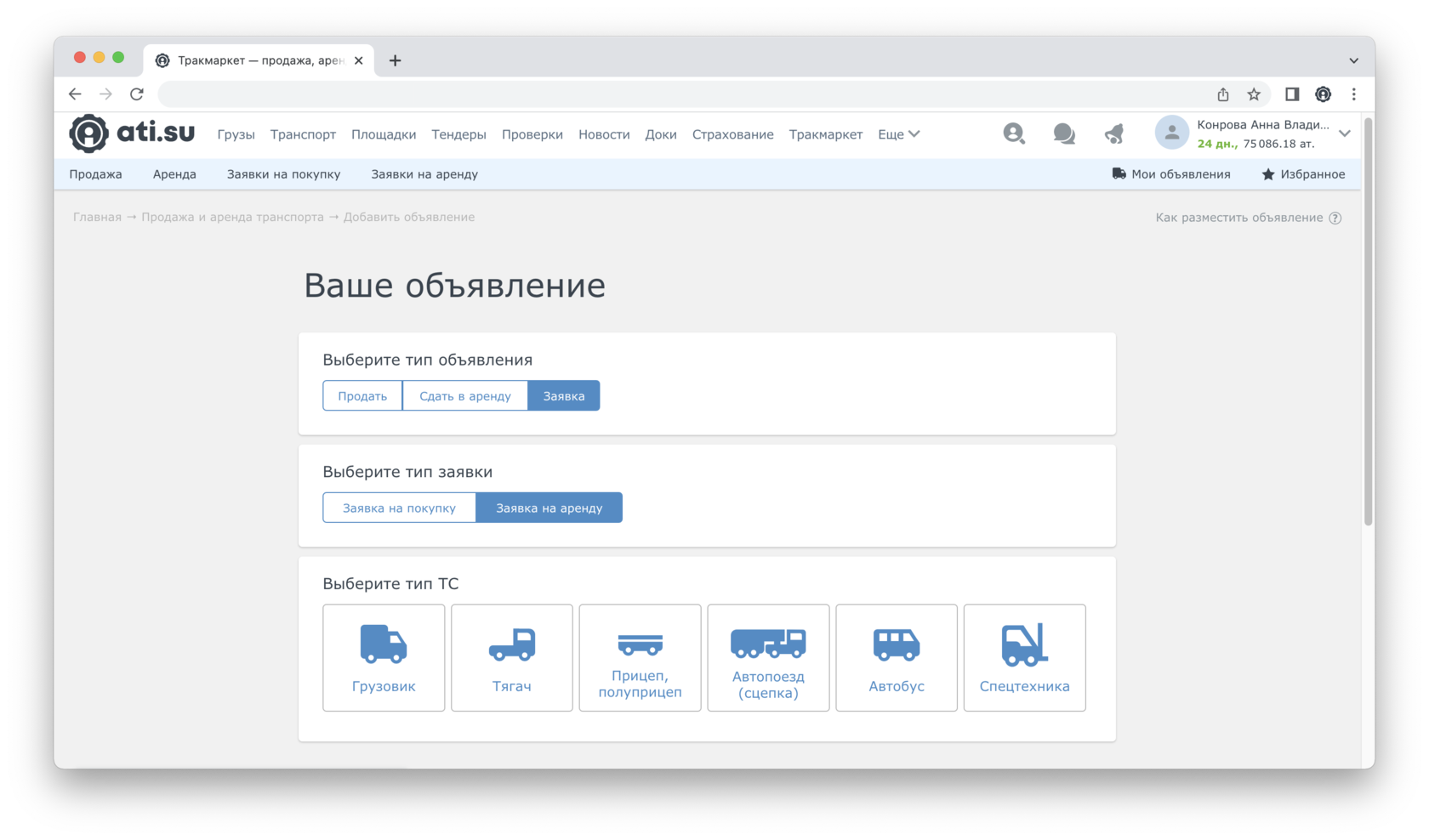The width and height of the screenshot is (1429, 840).
Task: Open the Доки menu item
Action: (x=661, y=134)
